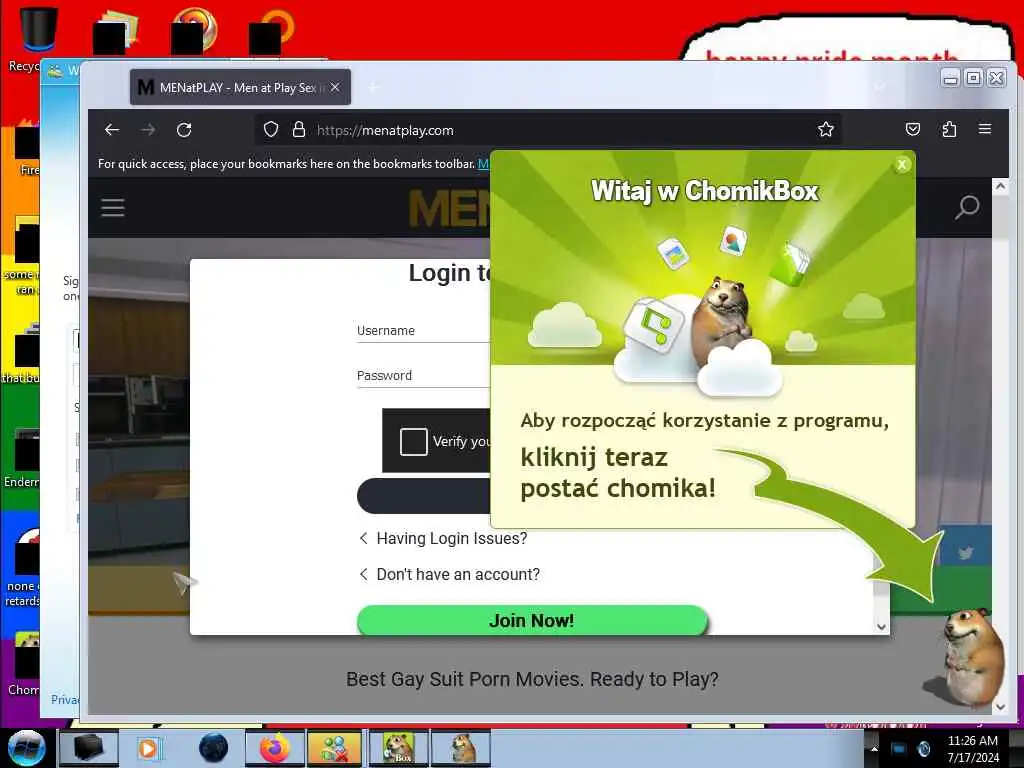Close the MENatPLAY browser tab
Screen dimensions: 1024x768
pyautogui.click(x=335, y=87)
